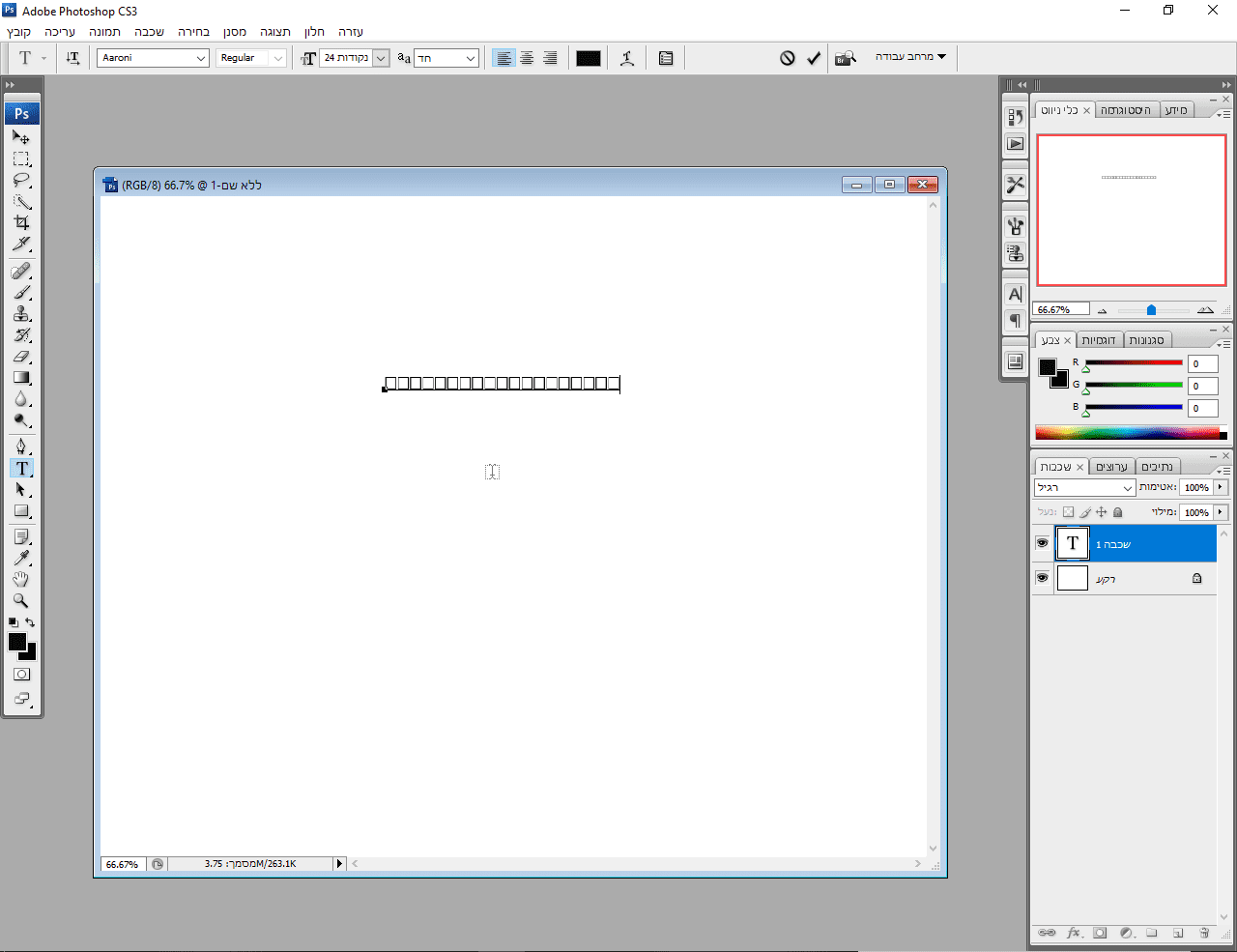
Task: Select the Gradient tool
Action: (x=21, y=377)
